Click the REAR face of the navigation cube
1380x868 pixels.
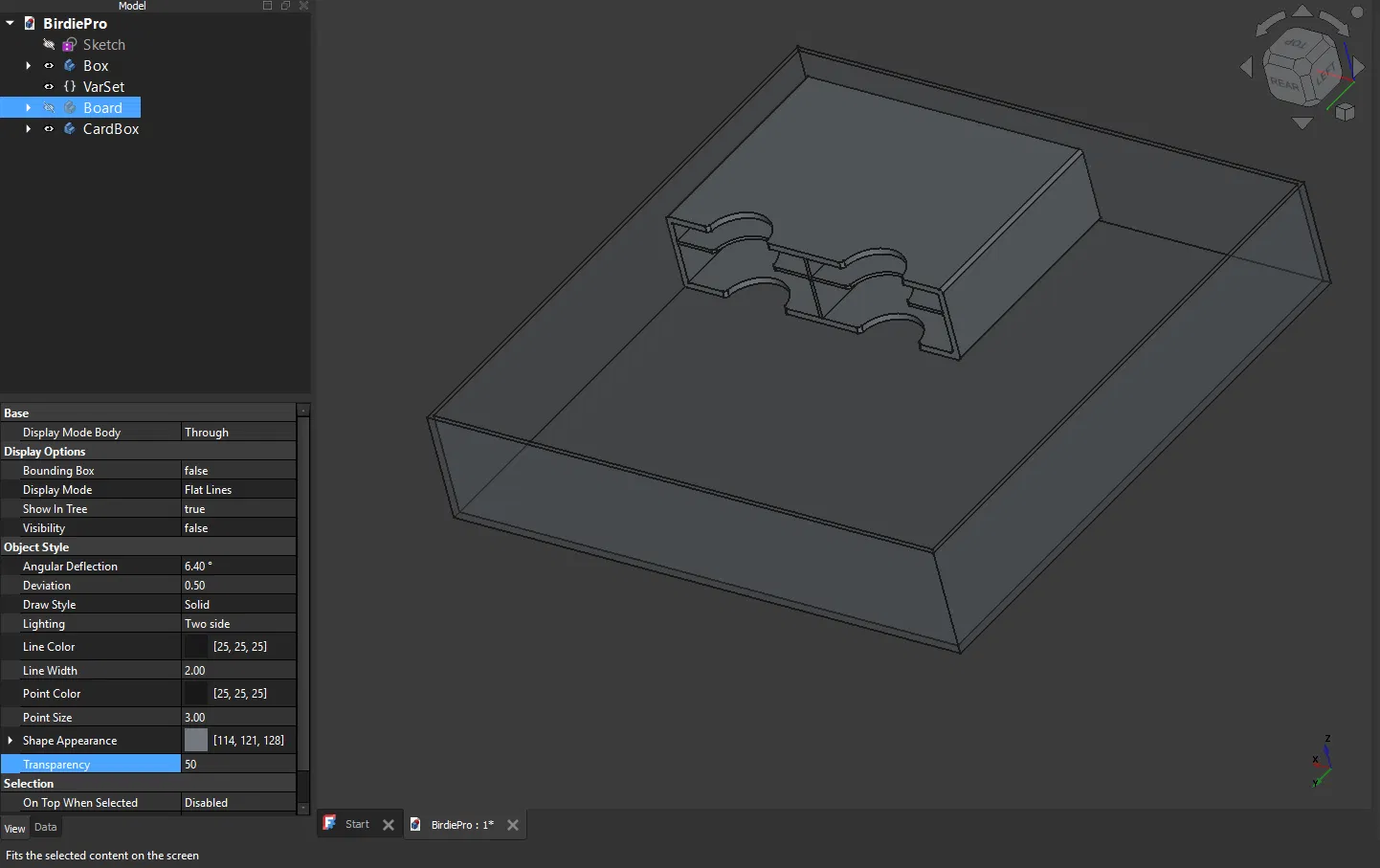(1284, 84)
